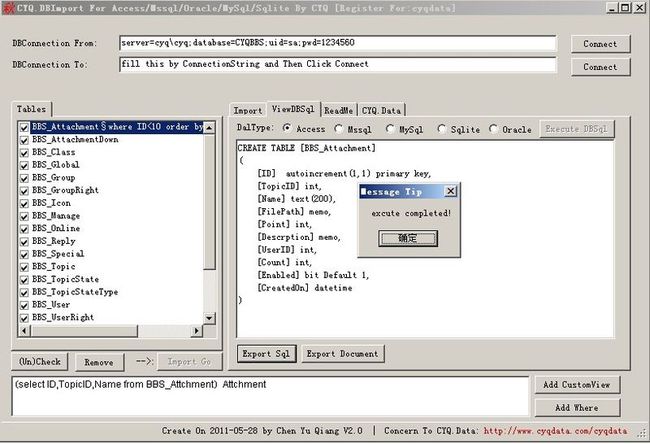The image size is (650, 444).
Task: Uncheck the BBS_Manage table
Action: tap(24, 216)
